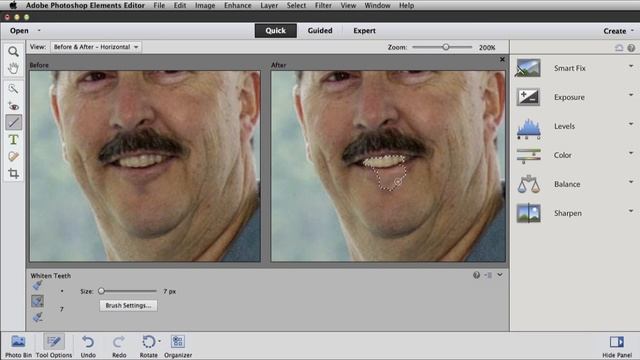Open the Filter menu
Viewport: 640px width, 360px height.
coord(323,6)
